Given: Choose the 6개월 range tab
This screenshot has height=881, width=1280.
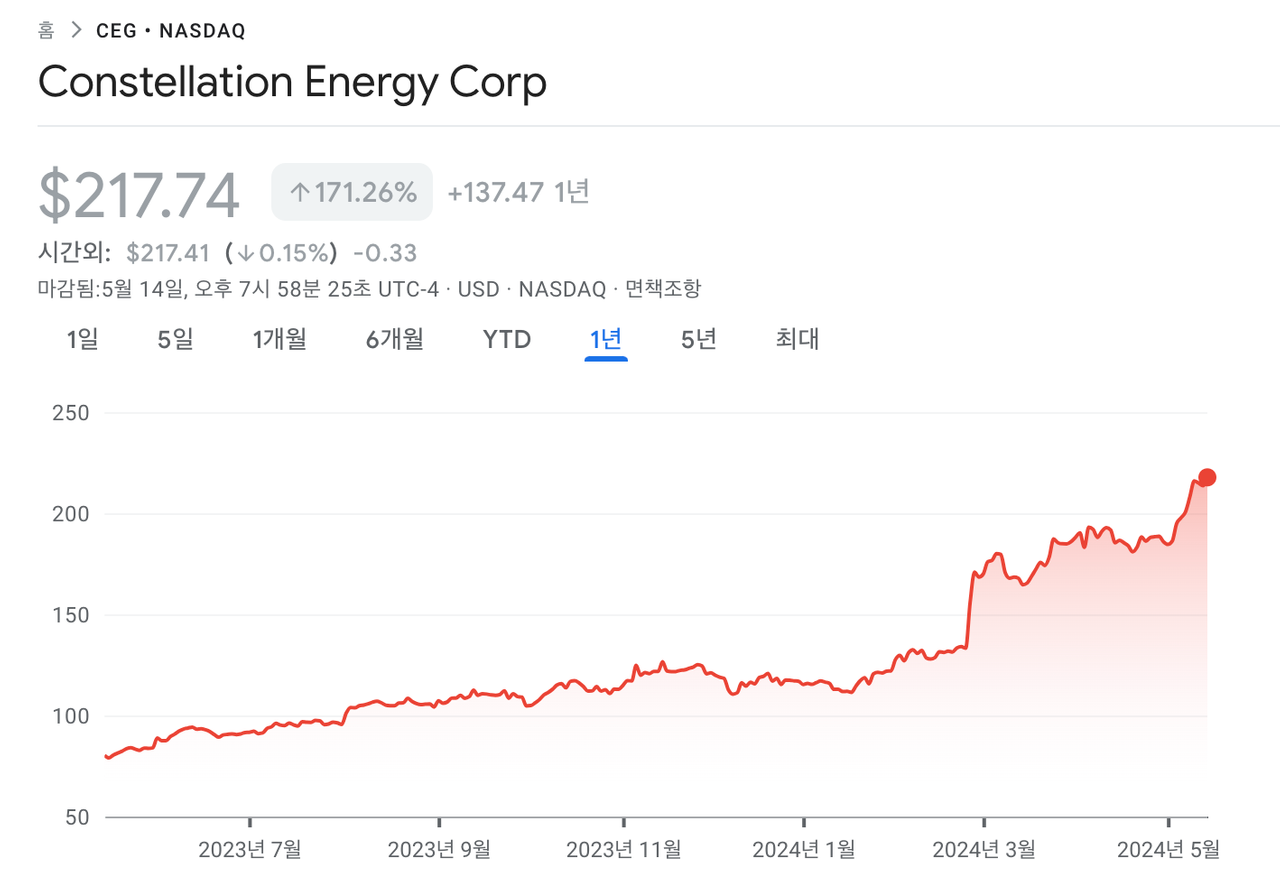Looking at the screenshot, I should click(394, 340).
